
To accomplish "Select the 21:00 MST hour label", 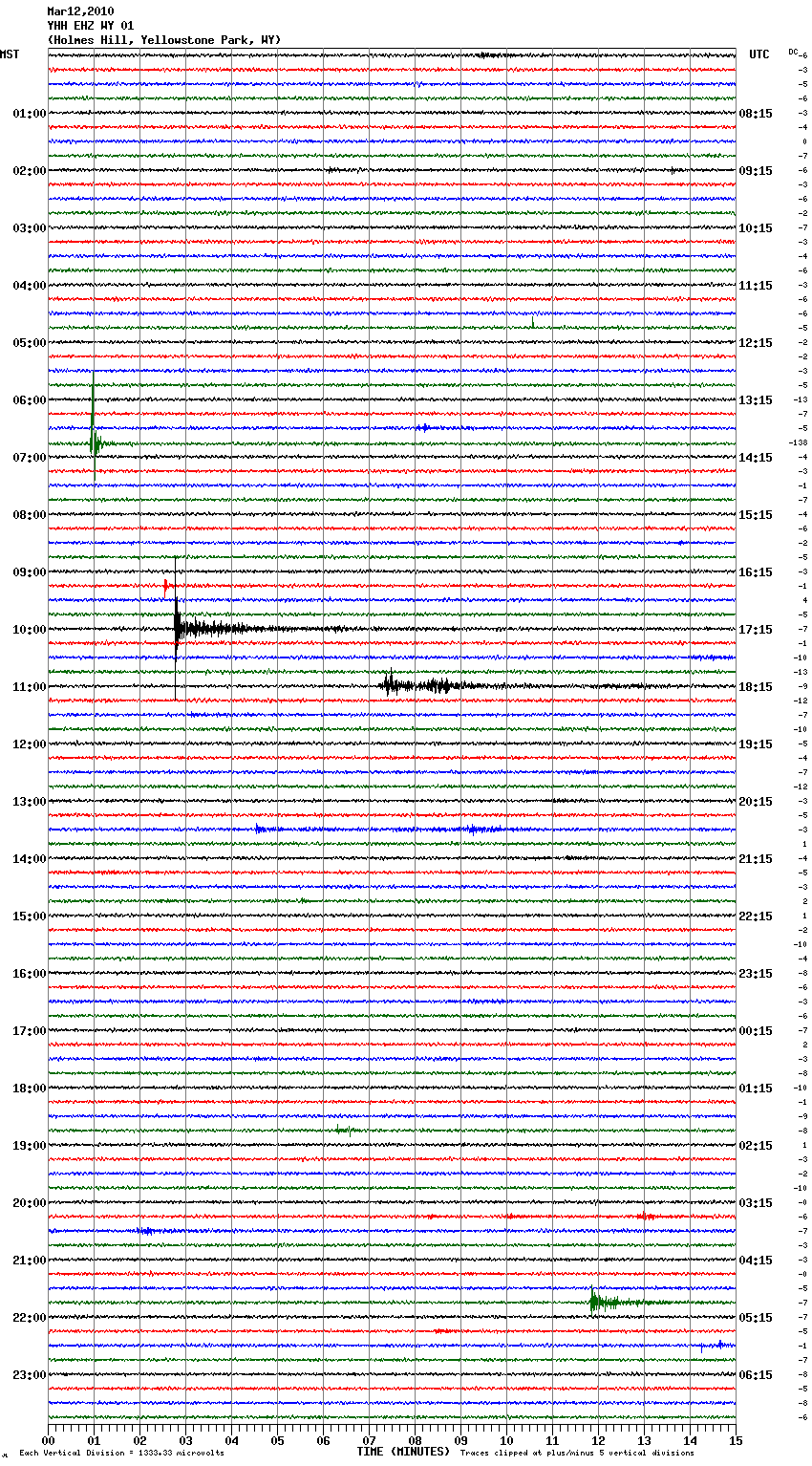I will 30,1261.
